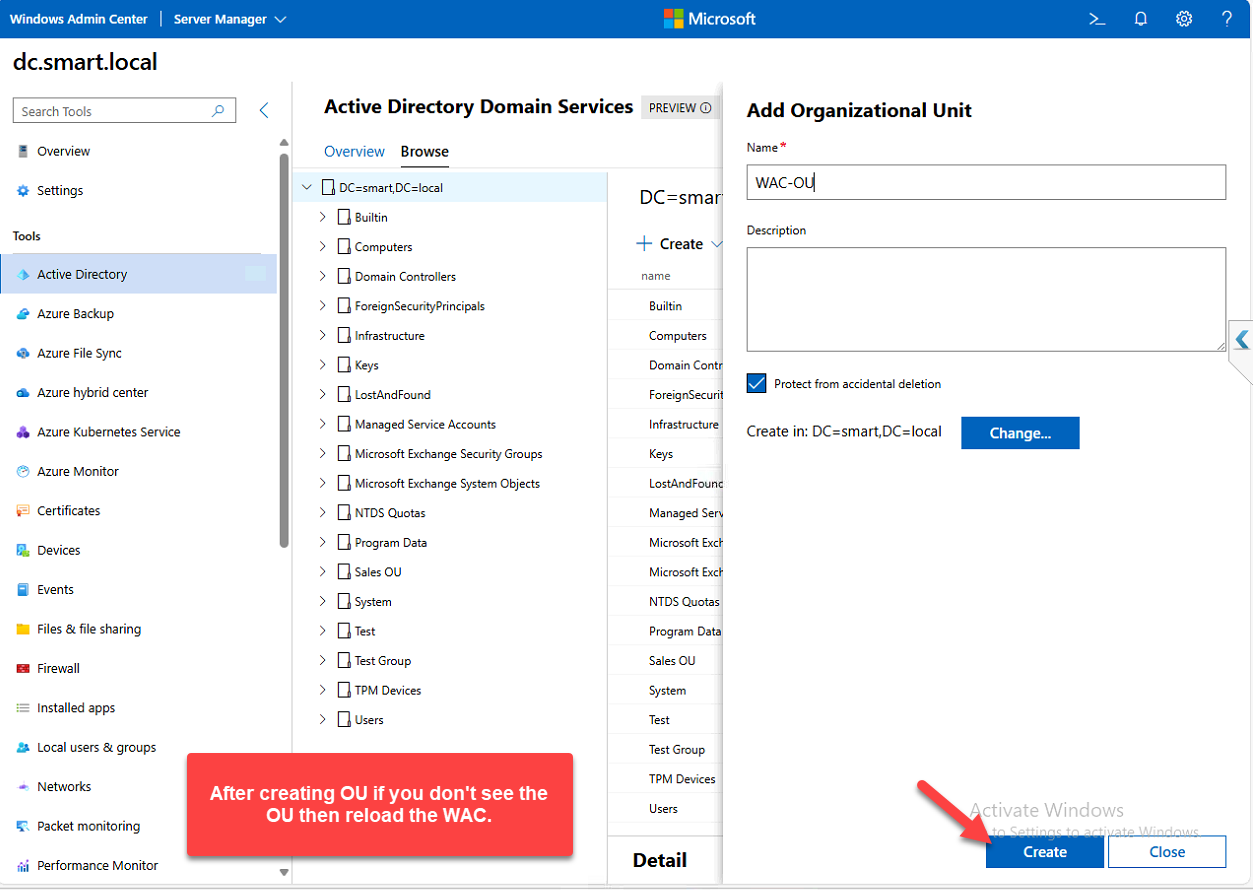Select the Active Directory tool
The height and width of the screenshot is (890, 1253).
138,274
